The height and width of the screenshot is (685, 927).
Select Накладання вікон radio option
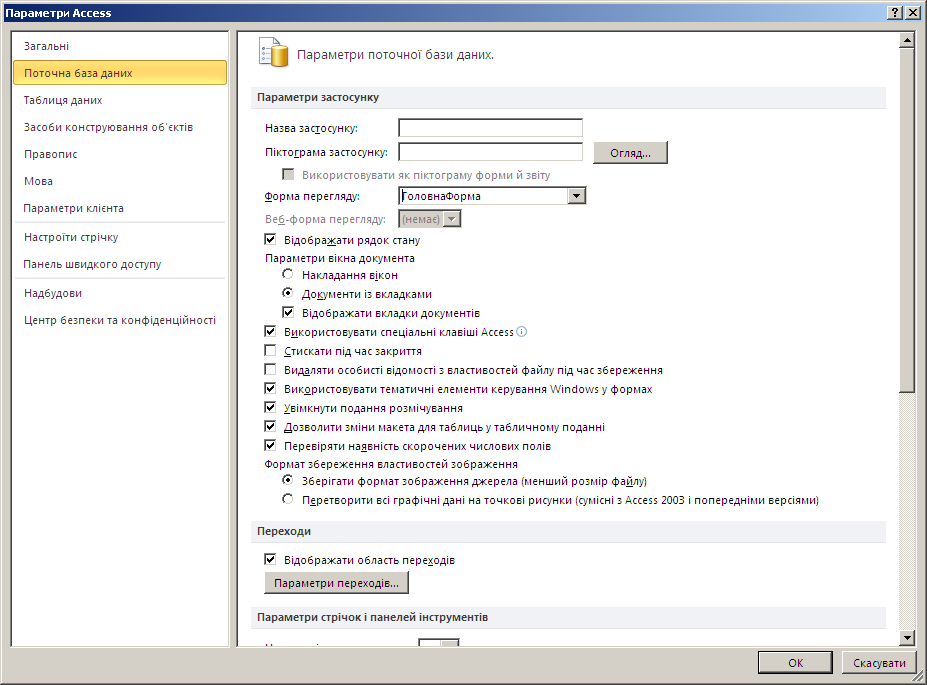tap(288, 275)
